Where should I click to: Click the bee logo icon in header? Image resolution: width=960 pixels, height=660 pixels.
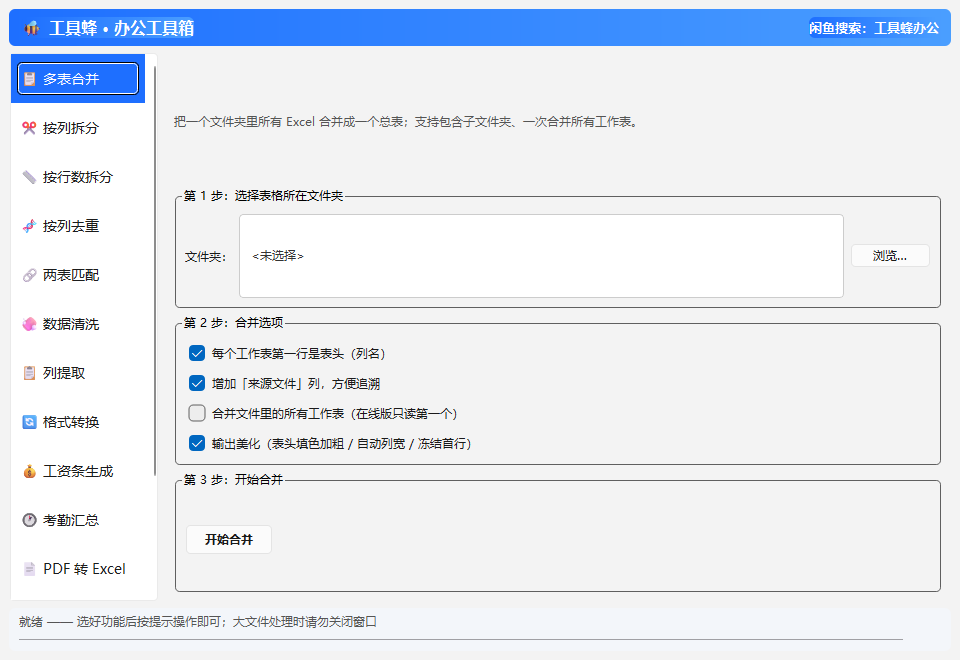(x=32, y=28)
